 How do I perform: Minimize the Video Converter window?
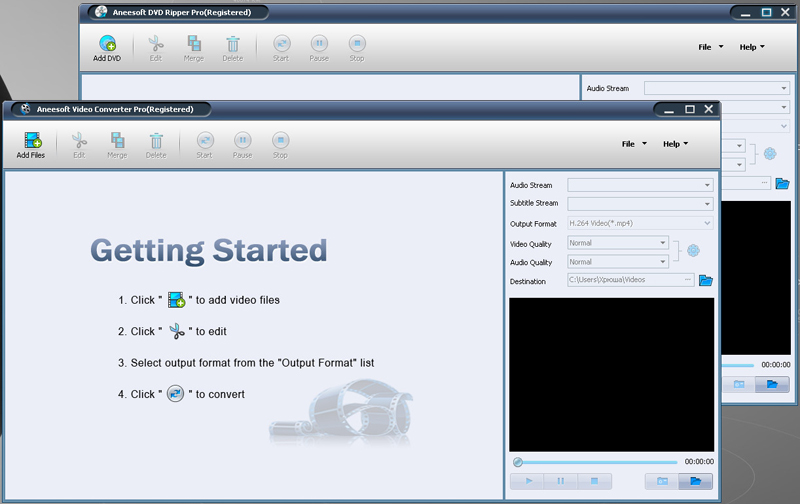(669, 110)
